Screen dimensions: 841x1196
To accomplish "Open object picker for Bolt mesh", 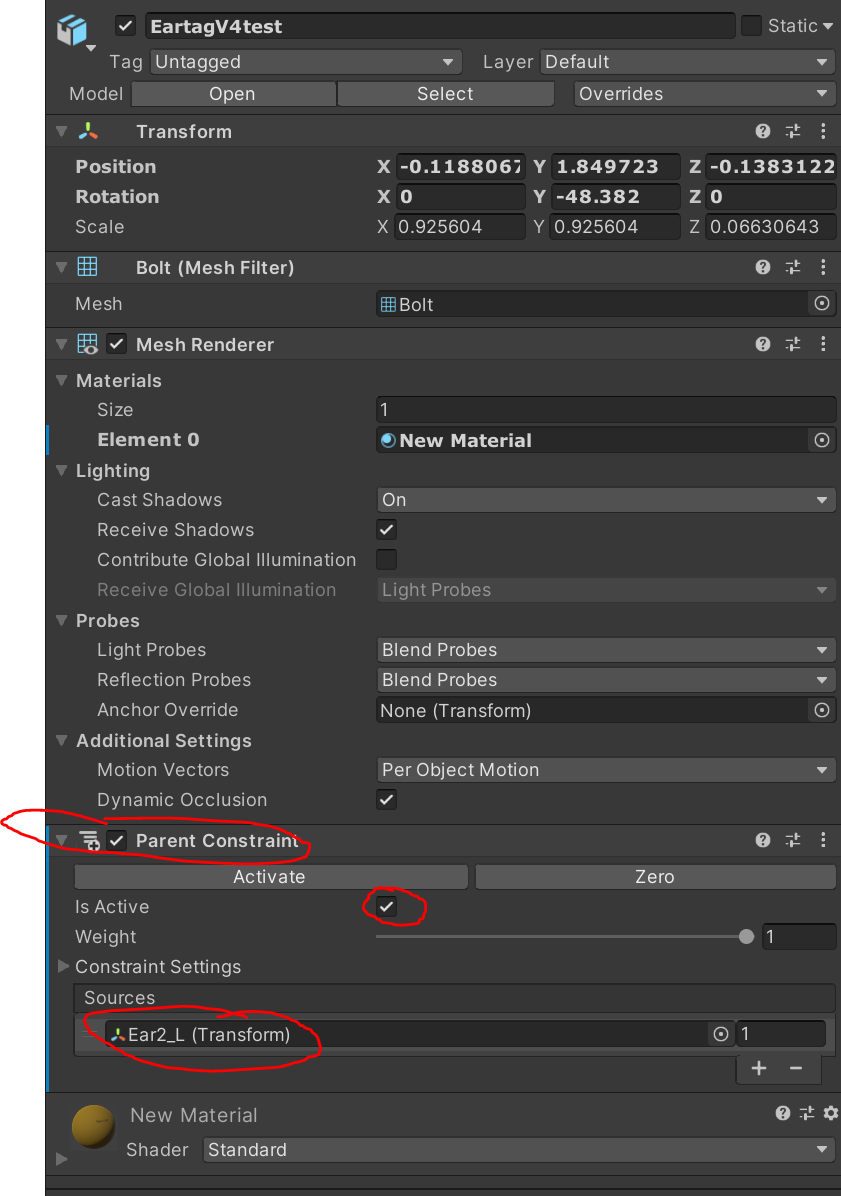I will click(822, 304).
